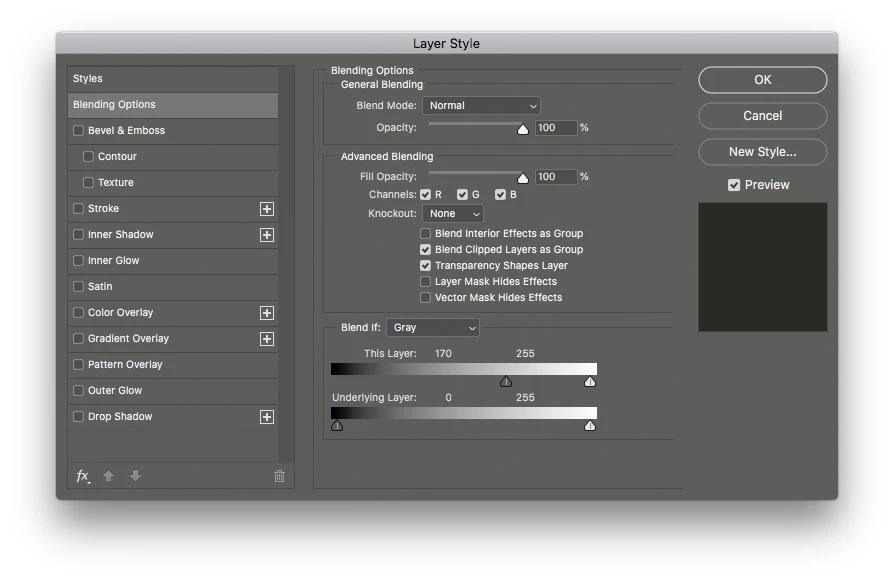The width and height of the screenshot is (894, 580).
Task: Add another Gradient Overlay with plus icon
Action: click(x=267, y=339)
